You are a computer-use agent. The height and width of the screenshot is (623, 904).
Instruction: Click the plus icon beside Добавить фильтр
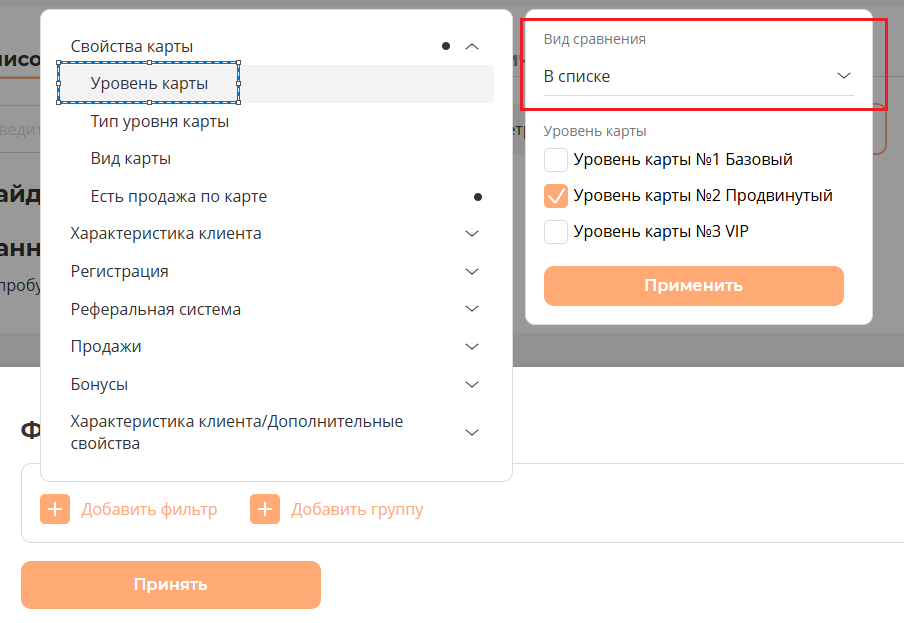pyautogui.click(x=55, y=509)
